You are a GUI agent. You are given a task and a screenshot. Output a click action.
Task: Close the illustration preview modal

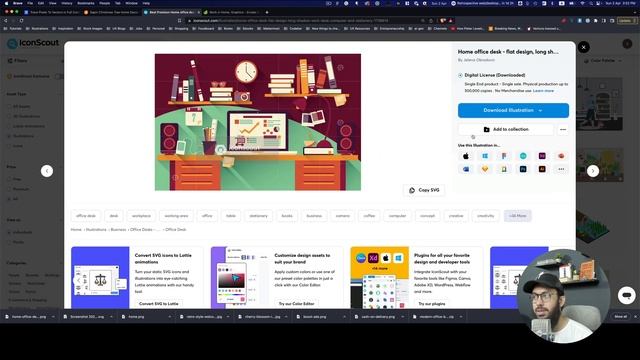coord(583,47)
